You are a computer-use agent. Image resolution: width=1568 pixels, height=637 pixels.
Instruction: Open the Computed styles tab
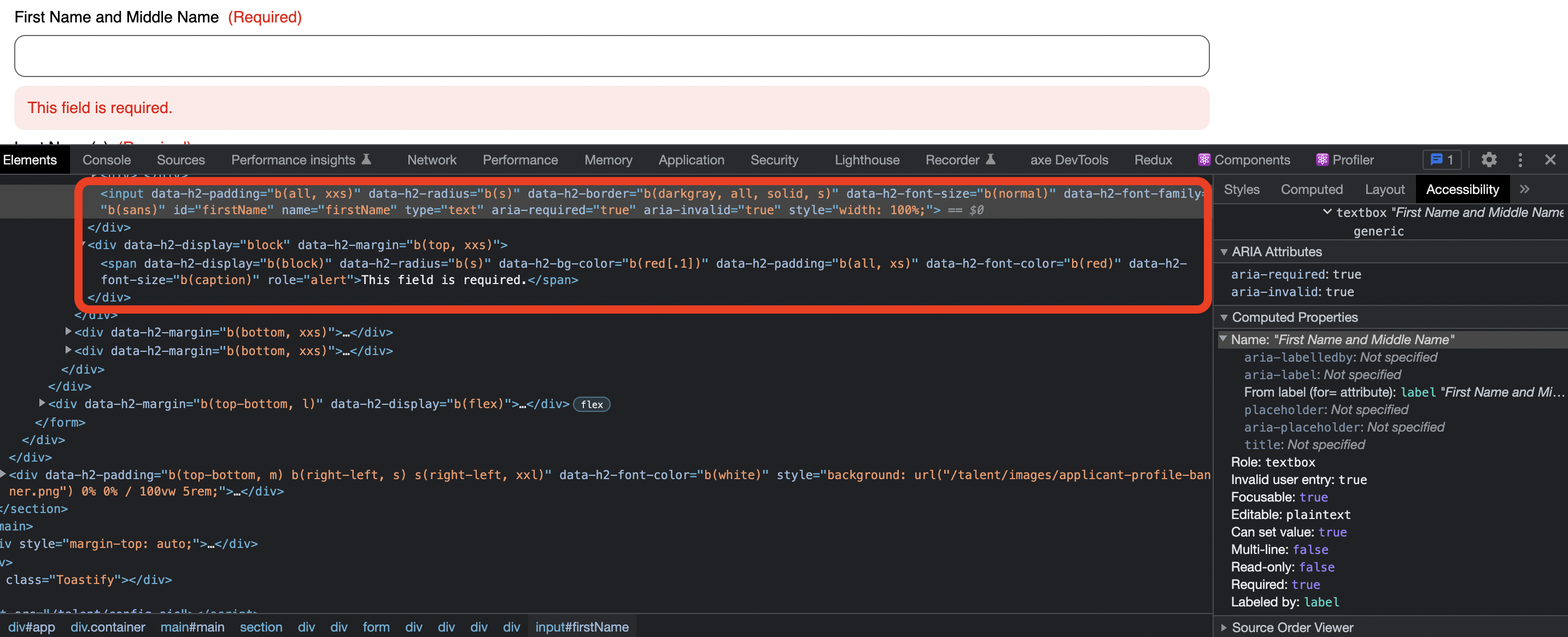(1312, 189)
